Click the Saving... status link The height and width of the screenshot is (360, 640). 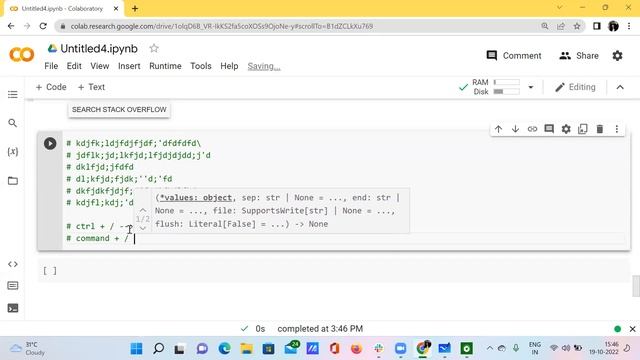[x=264, y=66]
